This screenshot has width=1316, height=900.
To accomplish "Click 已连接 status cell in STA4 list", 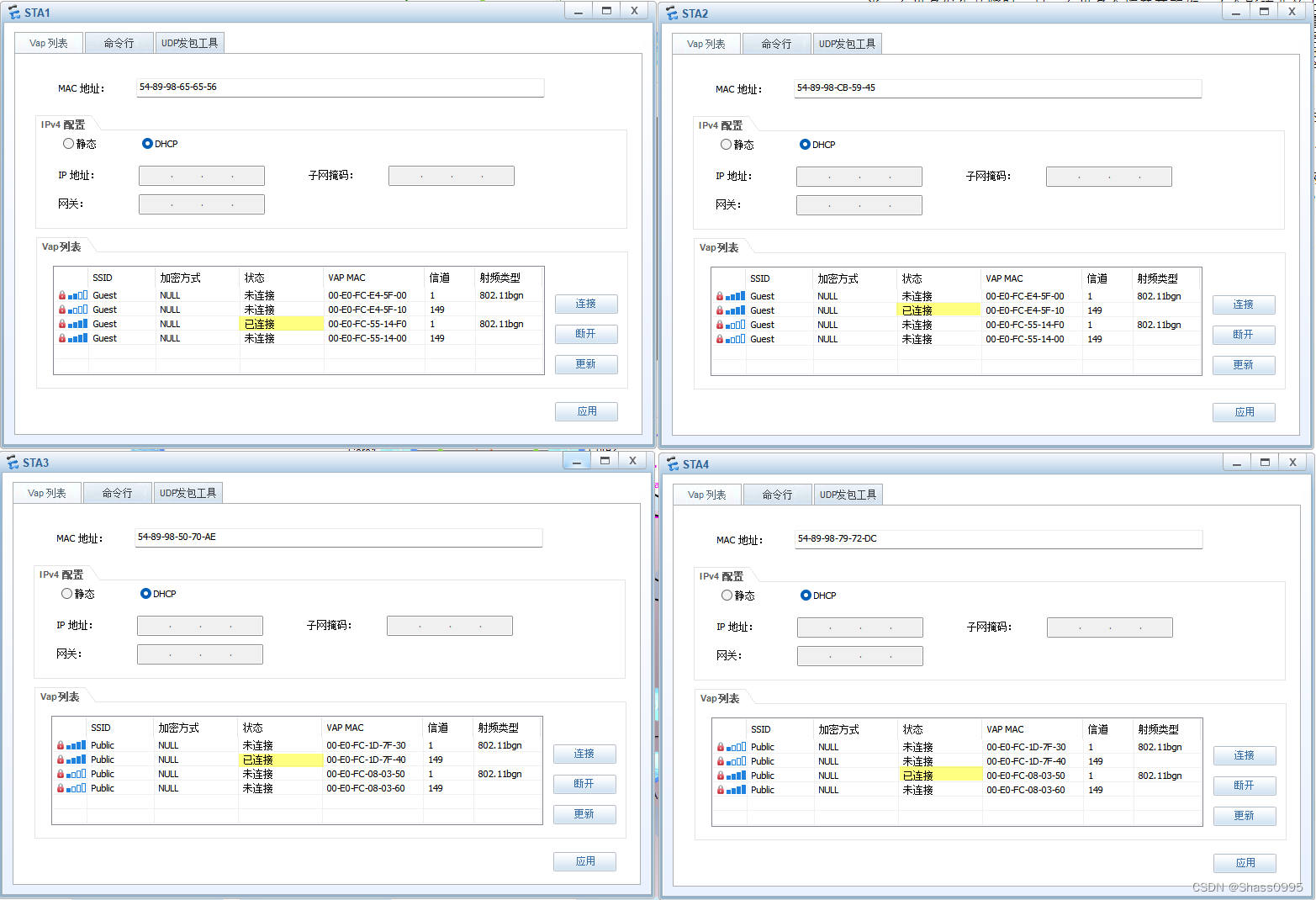I will [940, 776].
